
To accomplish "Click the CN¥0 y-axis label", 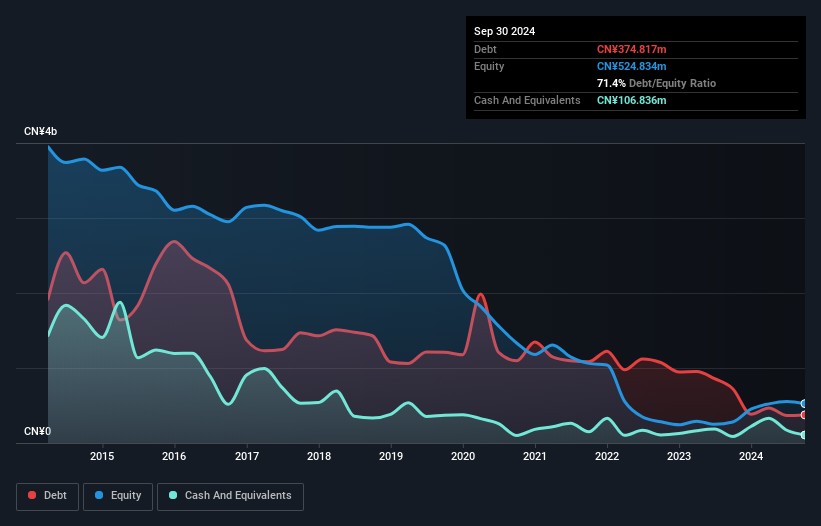I will (37, 431).
